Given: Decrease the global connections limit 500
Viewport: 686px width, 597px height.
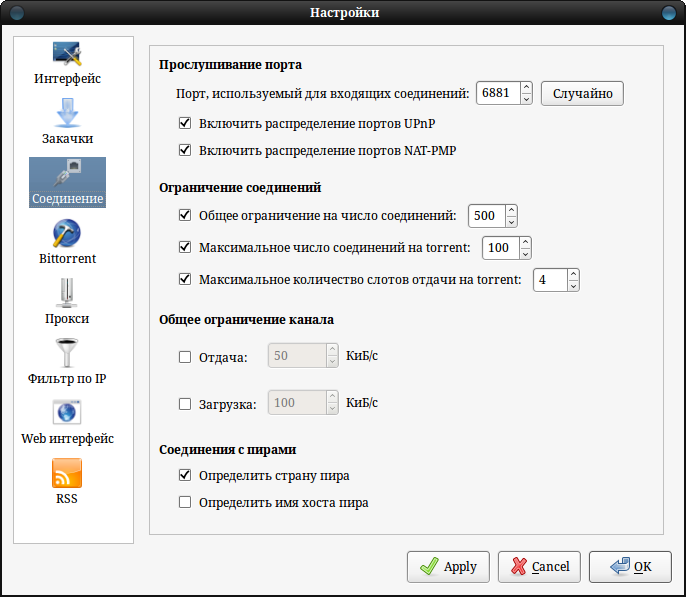Looking at the screenshot, I should pyautogui.click(x=511, y=222).
